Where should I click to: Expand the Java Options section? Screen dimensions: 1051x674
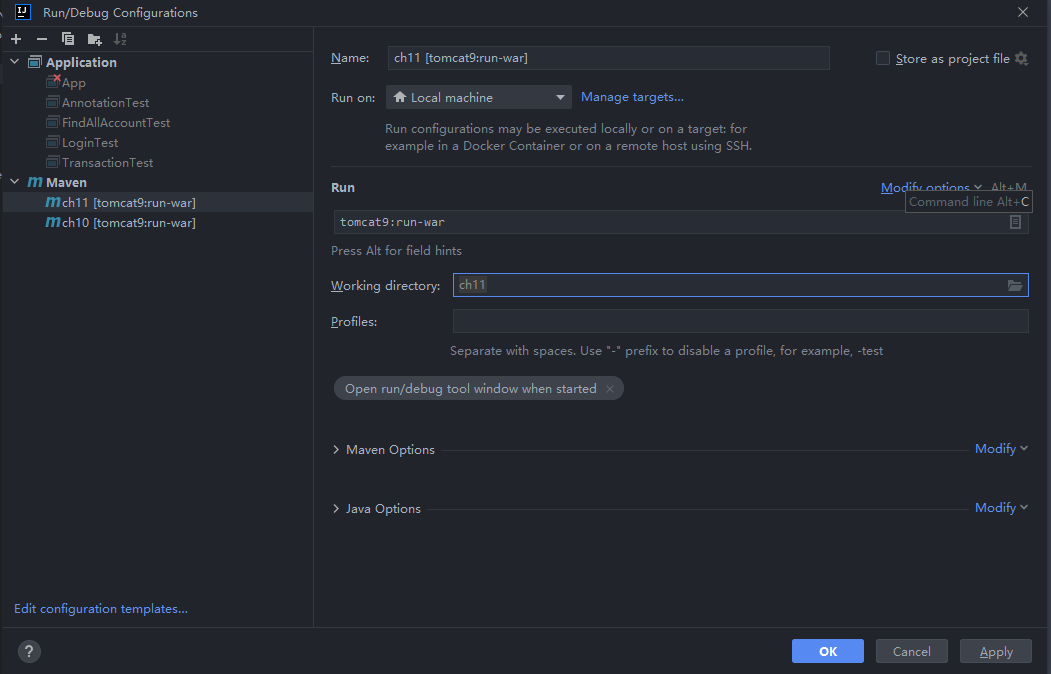pyautogui.click(x=336, y=509)
